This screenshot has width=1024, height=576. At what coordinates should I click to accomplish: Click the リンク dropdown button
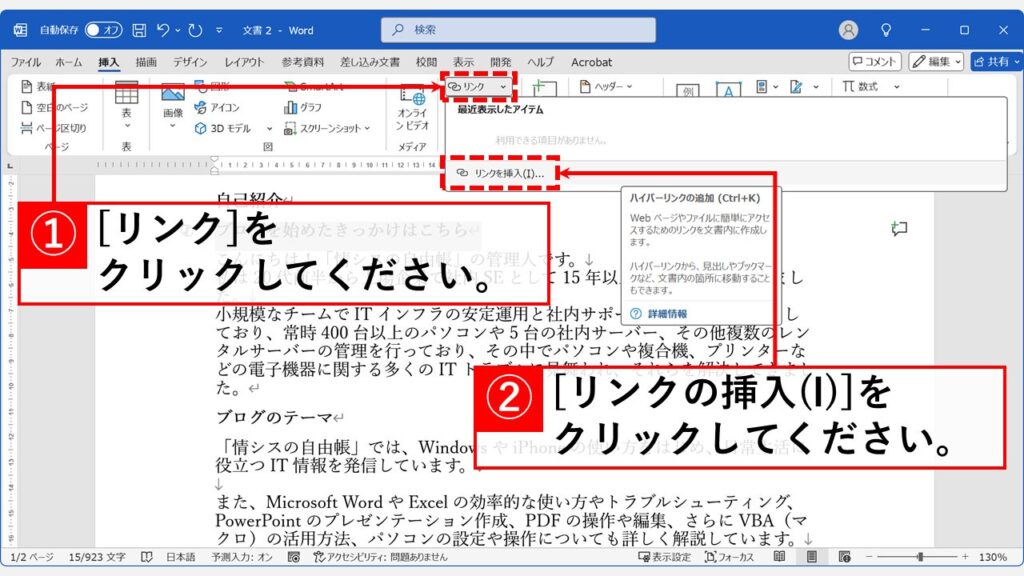click(477, 86)
